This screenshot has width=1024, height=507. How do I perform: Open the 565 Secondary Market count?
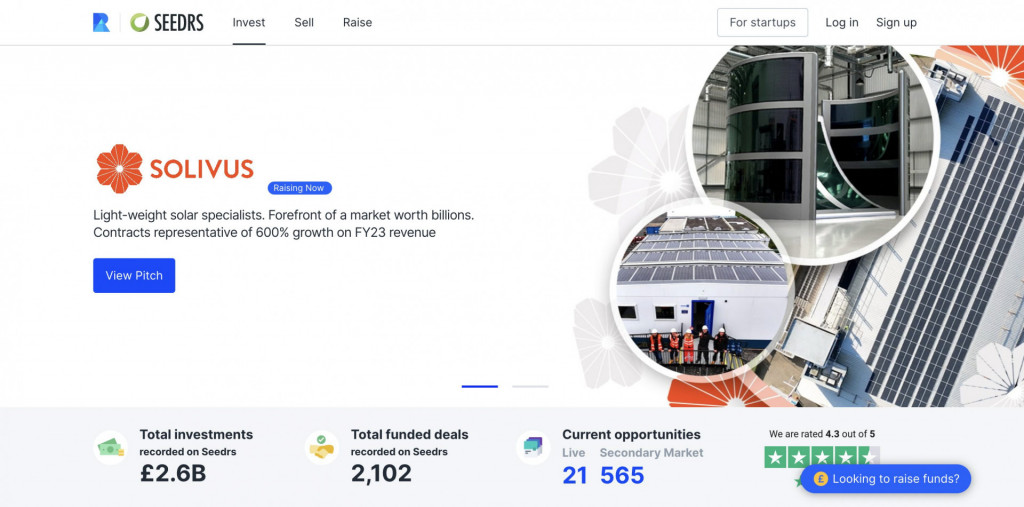pyautogui.click(x=622, y=476)
